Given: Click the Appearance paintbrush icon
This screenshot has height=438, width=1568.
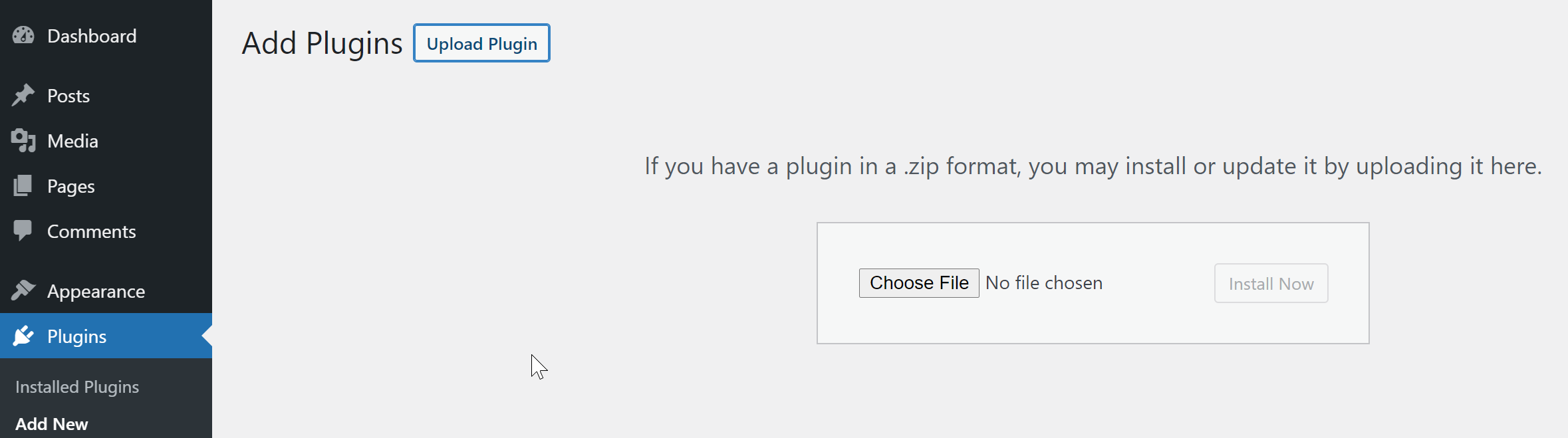Looking at the screenshot, I should tap(23, 290).
